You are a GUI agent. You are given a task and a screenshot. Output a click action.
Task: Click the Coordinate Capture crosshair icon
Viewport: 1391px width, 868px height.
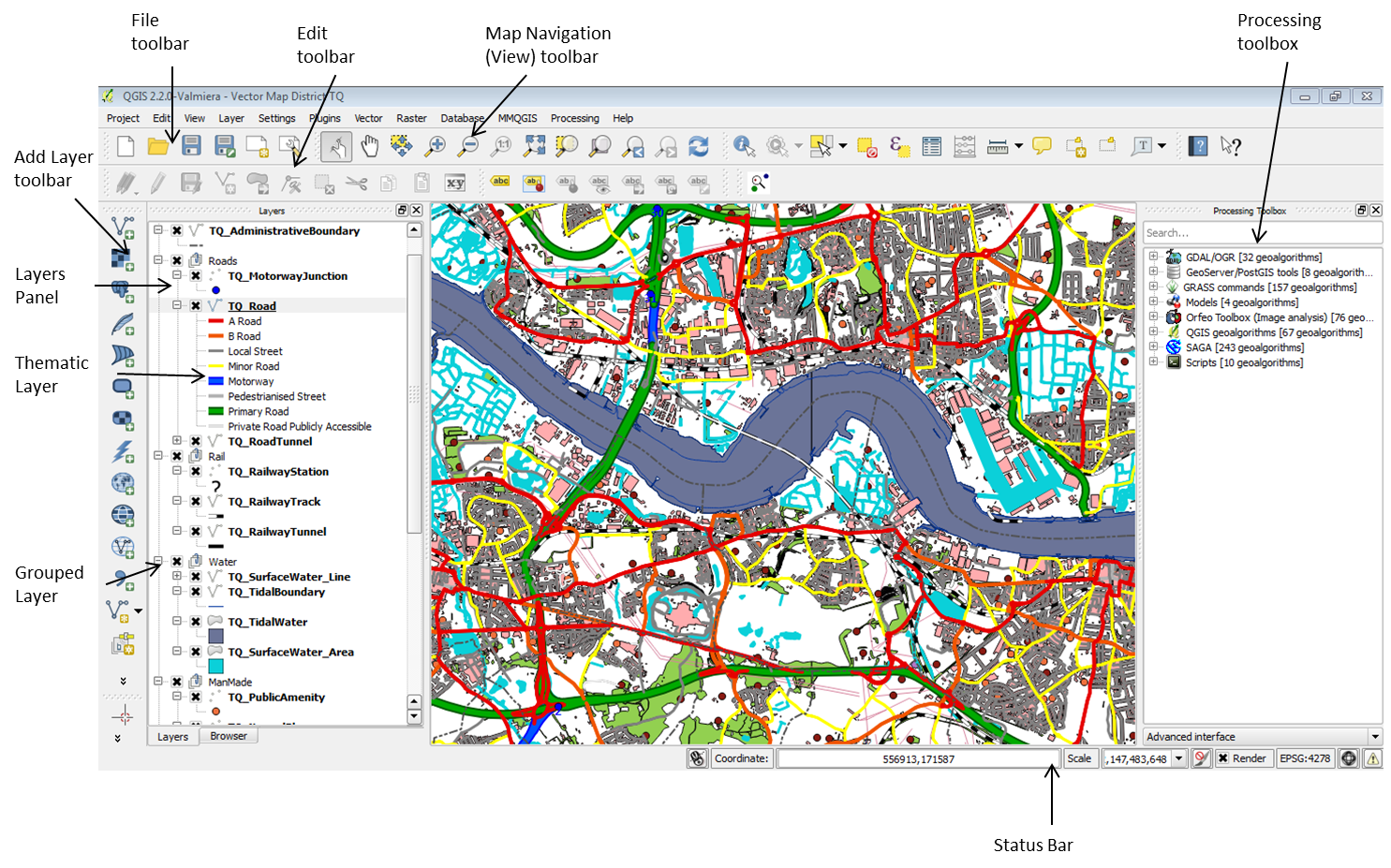123,717
